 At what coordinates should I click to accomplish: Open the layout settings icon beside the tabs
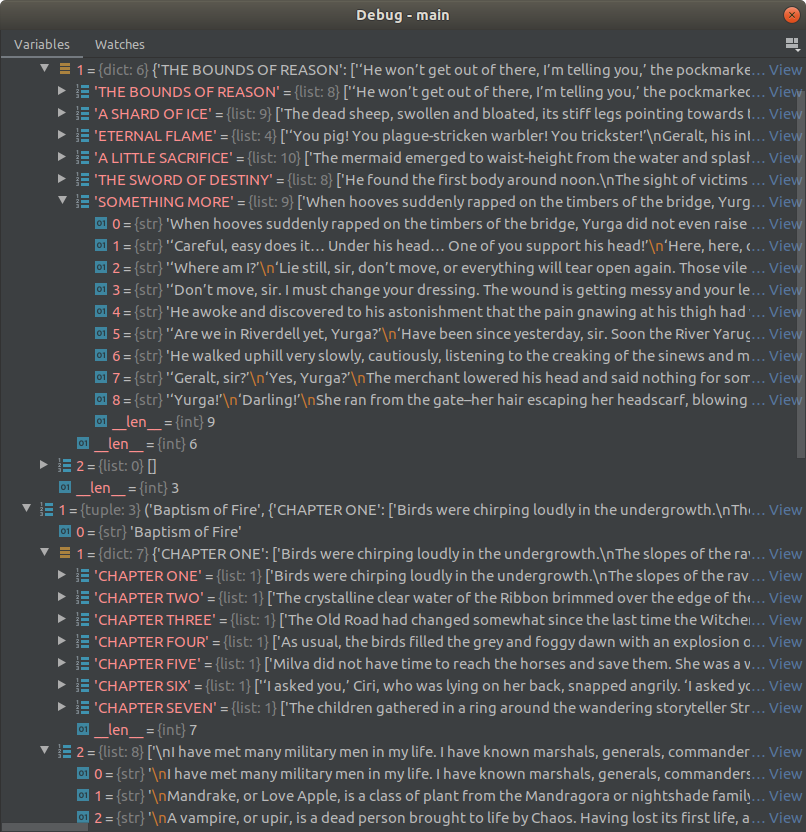point(792,44)
